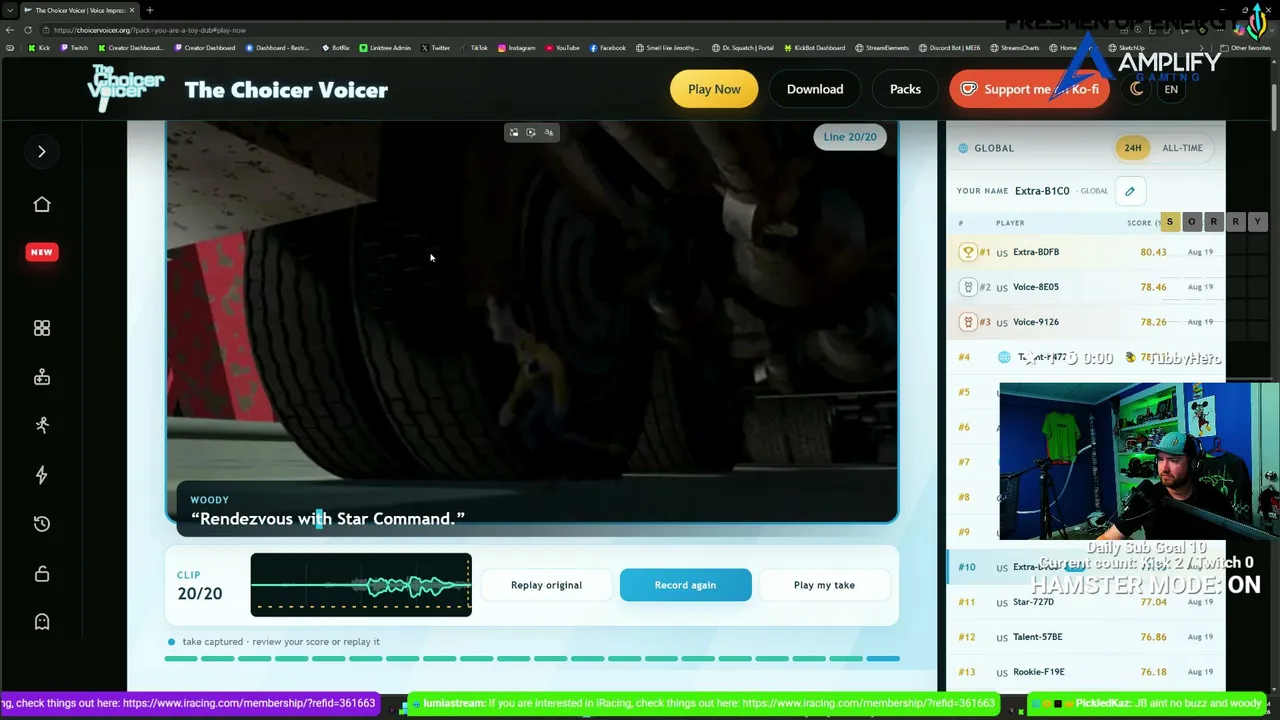This screenshot has width=1280, height=720.
Task: Open the history clock icon in the sidebar
Action: coord(42,524)
